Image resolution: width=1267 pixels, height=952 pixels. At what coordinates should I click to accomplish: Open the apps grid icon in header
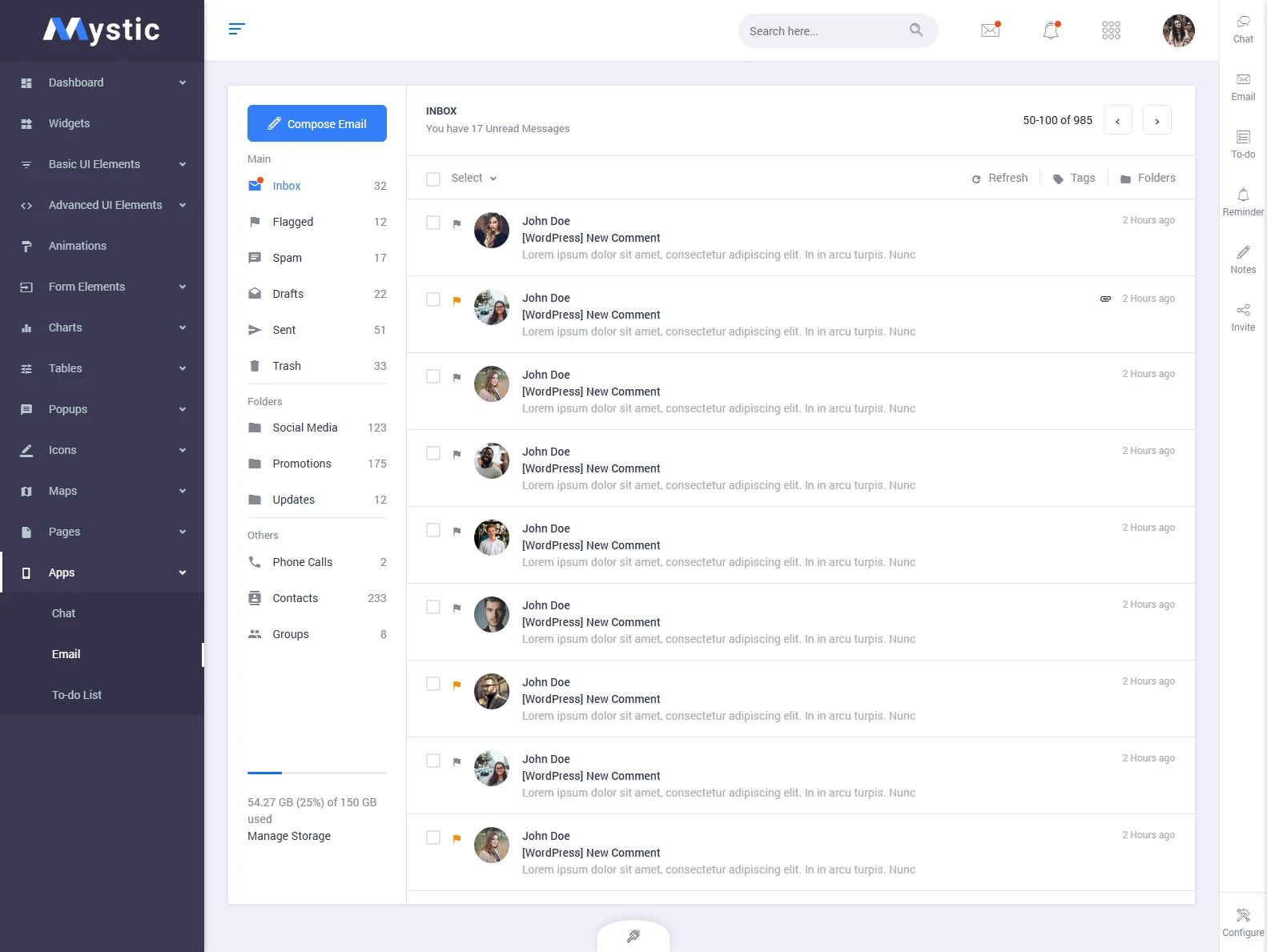click(1111, 30)
